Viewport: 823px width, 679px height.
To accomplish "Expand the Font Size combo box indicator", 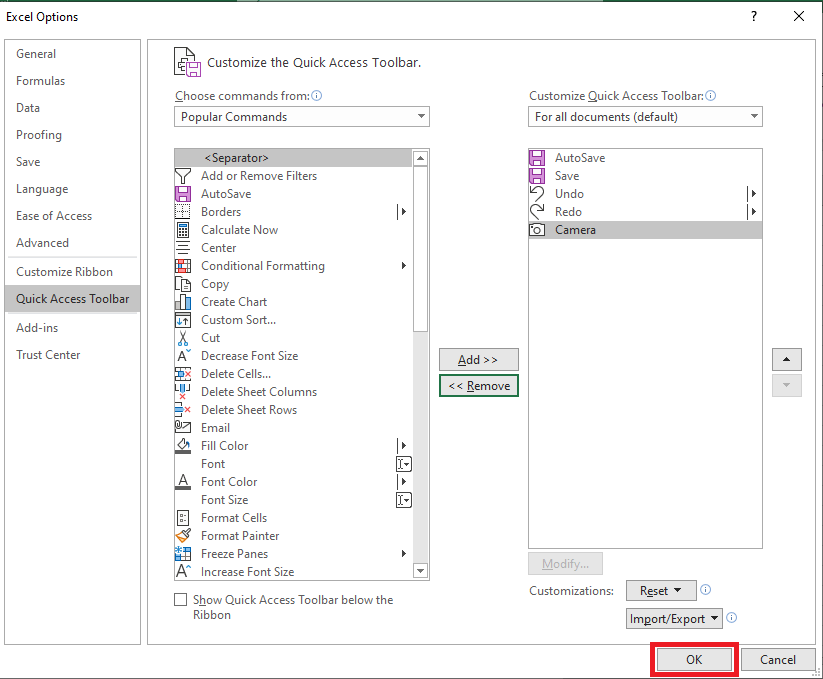I will coord(404,500).
